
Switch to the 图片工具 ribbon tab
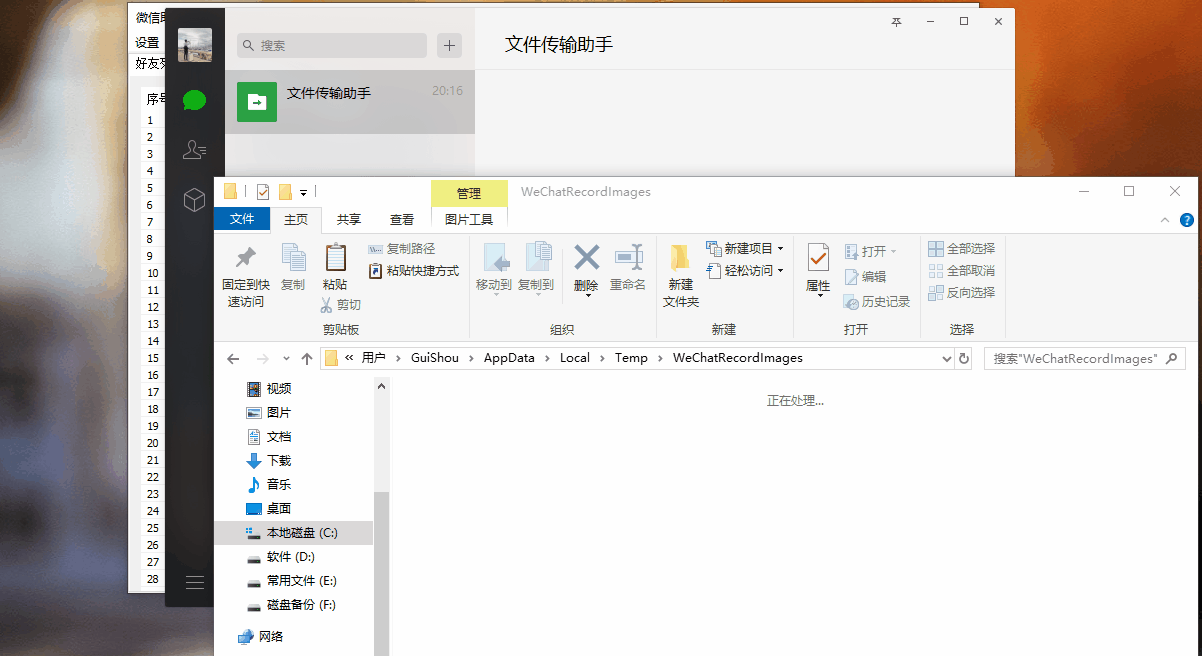click(469, 219)
